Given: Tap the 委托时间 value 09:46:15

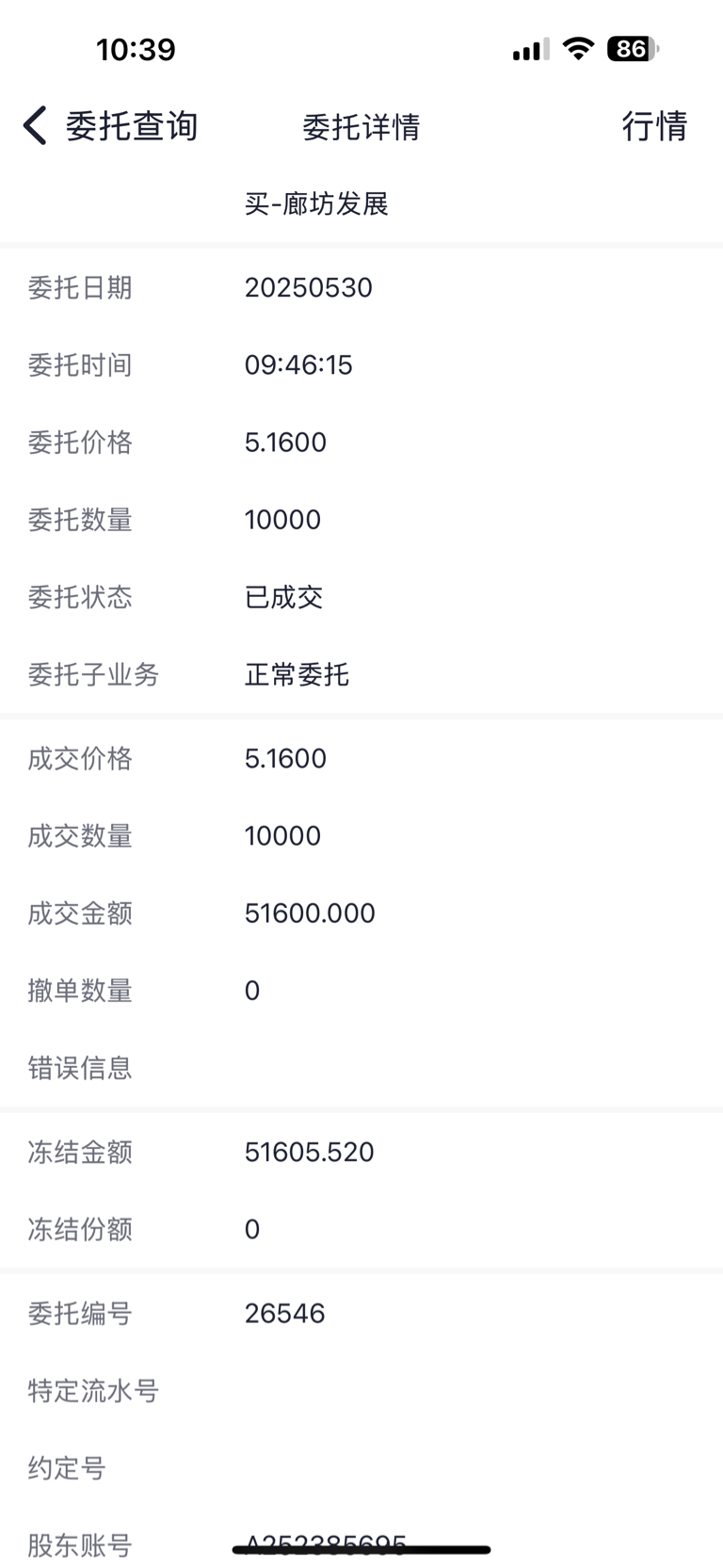Looking at the screenshot, I should [298, 364].
